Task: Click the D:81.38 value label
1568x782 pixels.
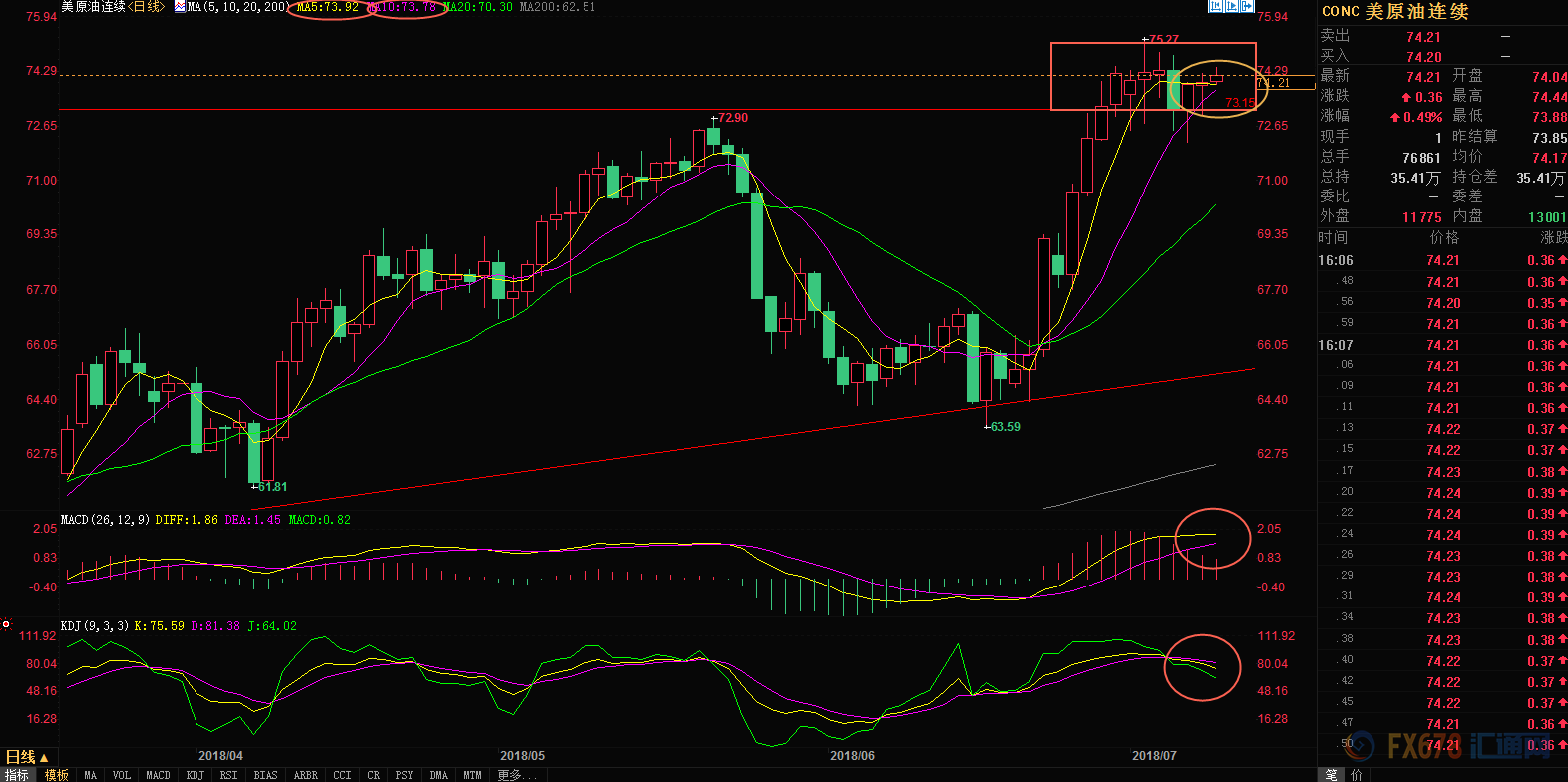Action: pyautogui.click(x=215, y=626)
